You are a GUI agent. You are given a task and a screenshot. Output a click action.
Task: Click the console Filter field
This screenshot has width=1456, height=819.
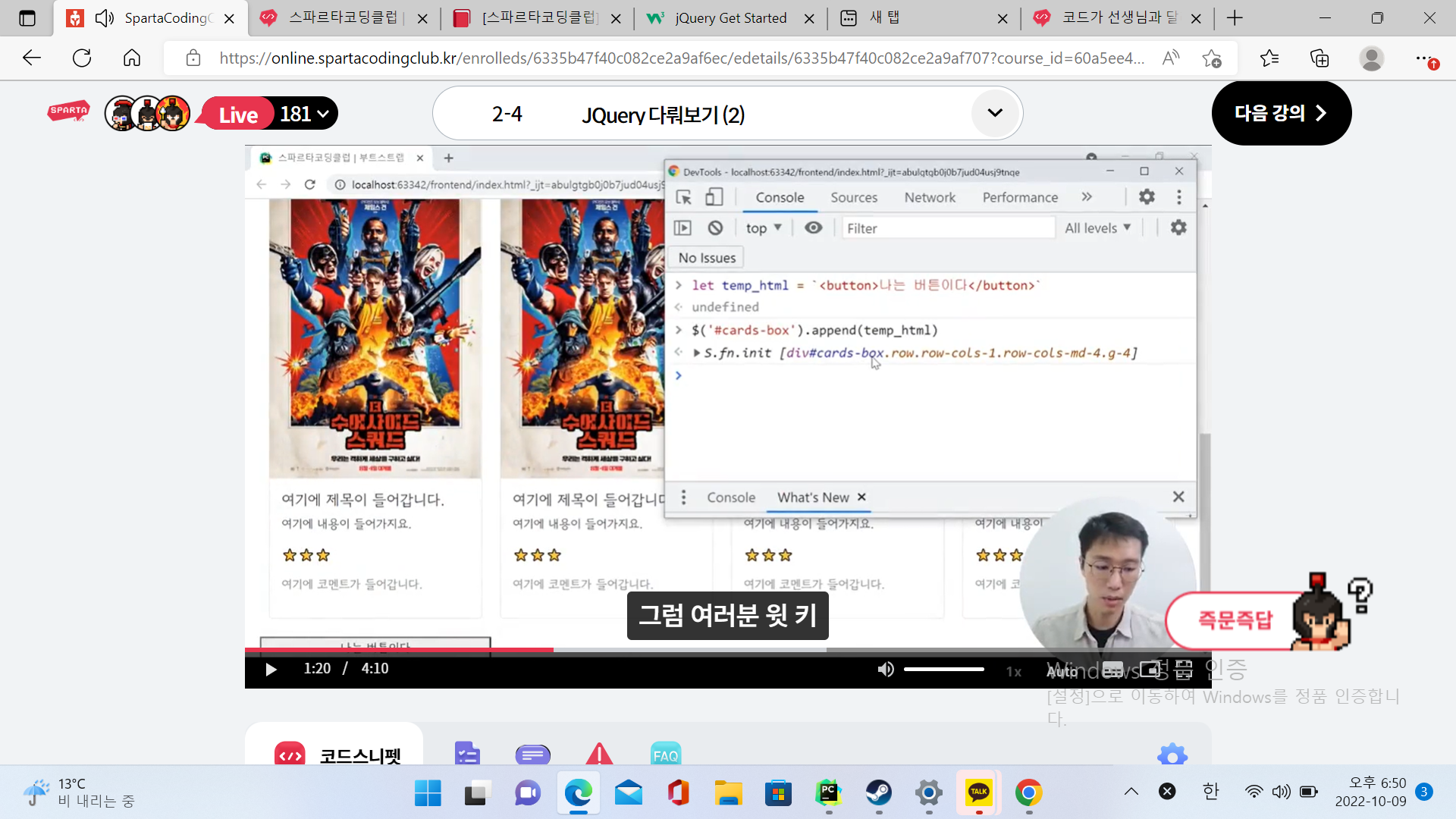(948, 228)
